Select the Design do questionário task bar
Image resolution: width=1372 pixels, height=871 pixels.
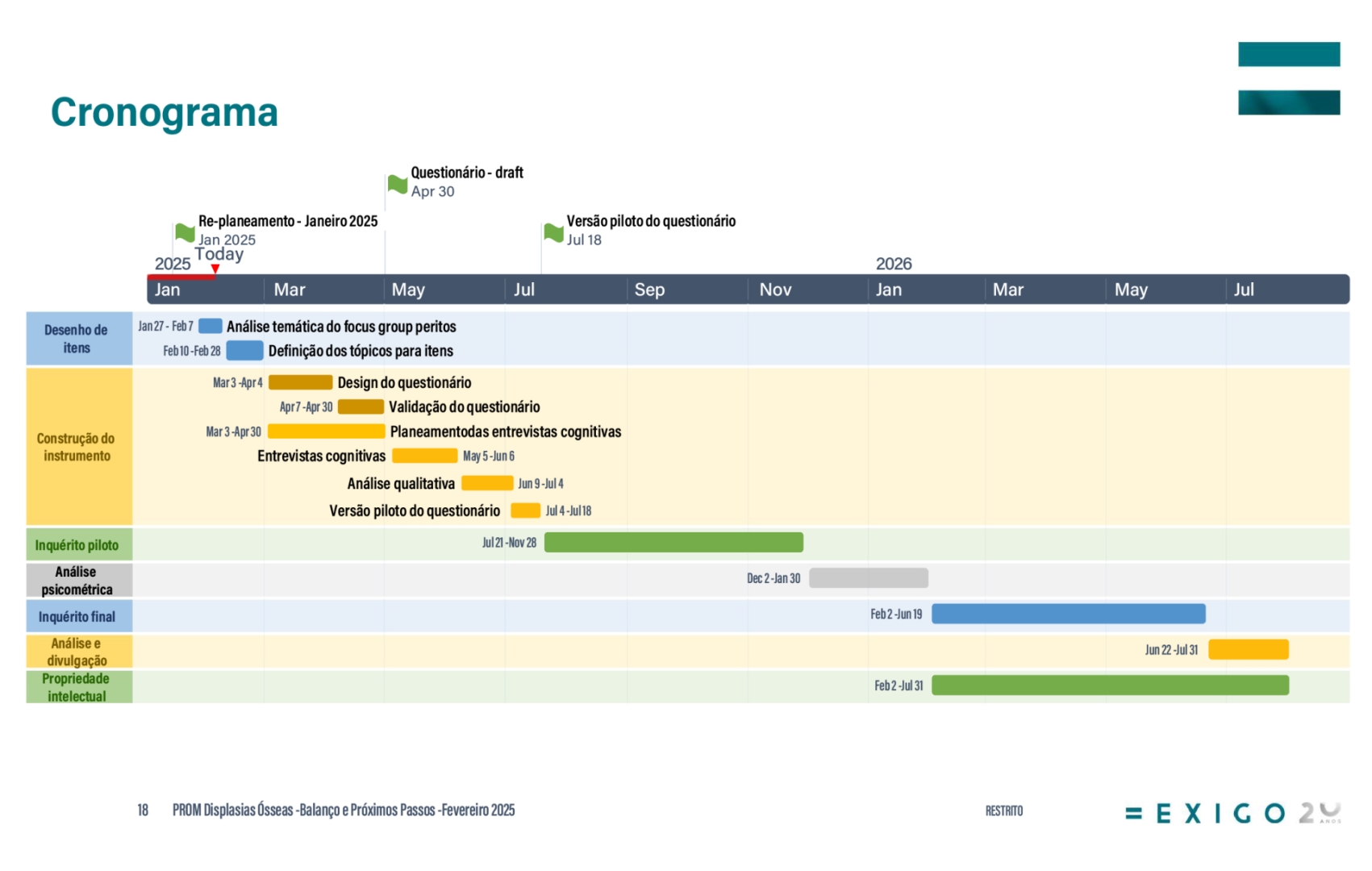pyautogui.click(x=300, y=382)
